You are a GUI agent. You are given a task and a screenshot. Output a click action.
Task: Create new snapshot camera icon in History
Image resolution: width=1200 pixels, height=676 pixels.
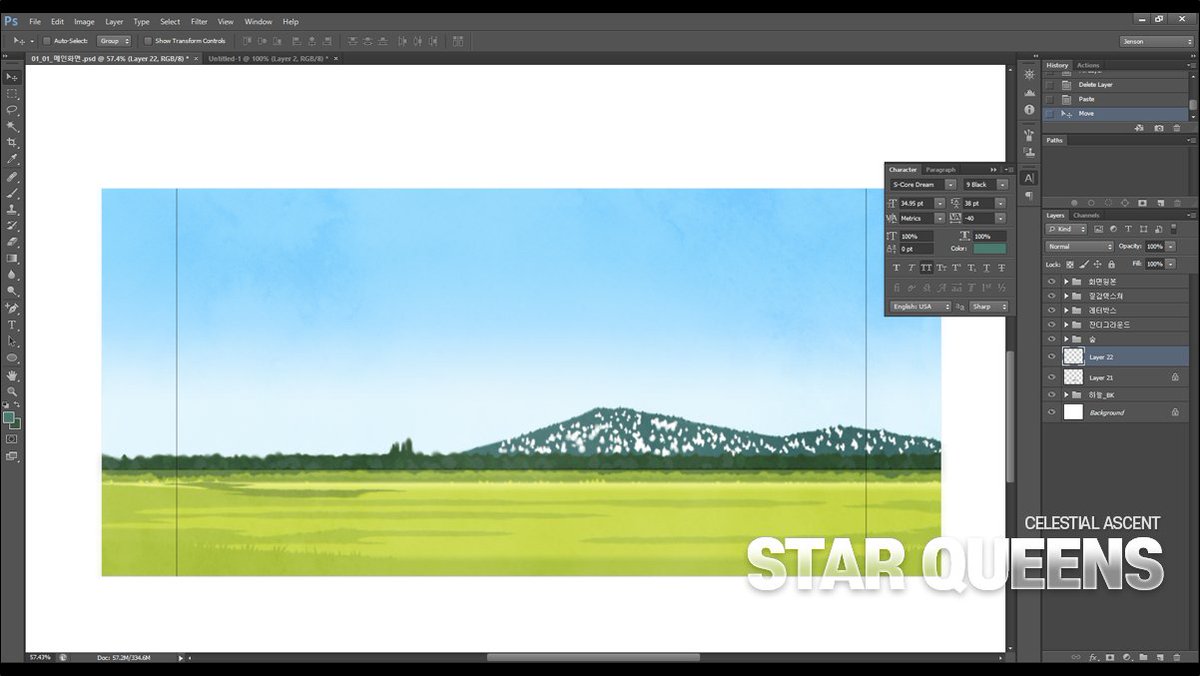point(1159,128)
